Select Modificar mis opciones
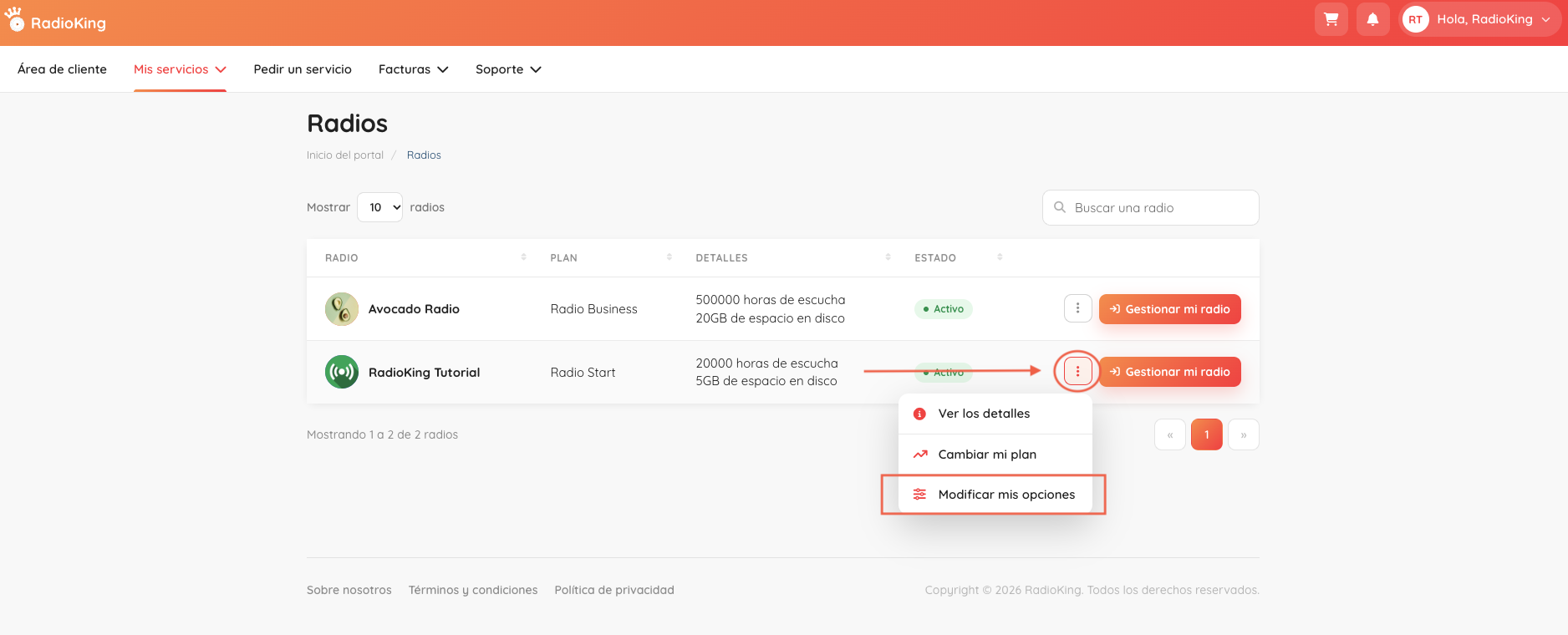Screen dimensions: 1568x635 point(995,495)
